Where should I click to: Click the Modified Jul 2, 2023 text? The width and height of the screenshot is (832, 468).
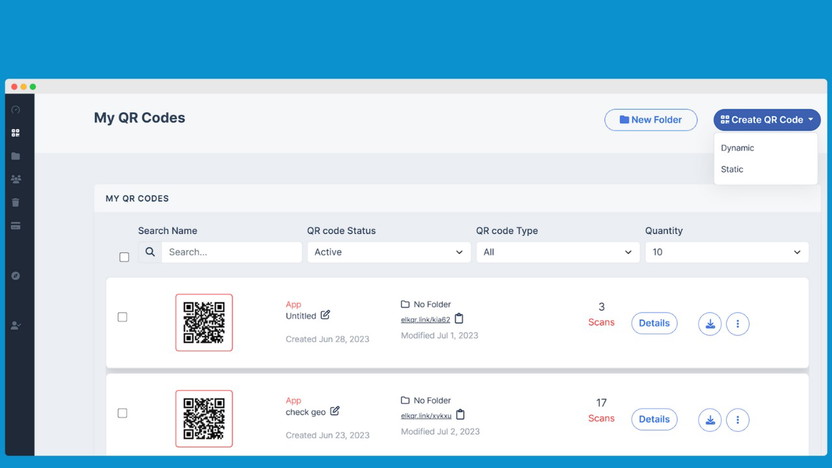pyautogui.click(x=440, y=431)
